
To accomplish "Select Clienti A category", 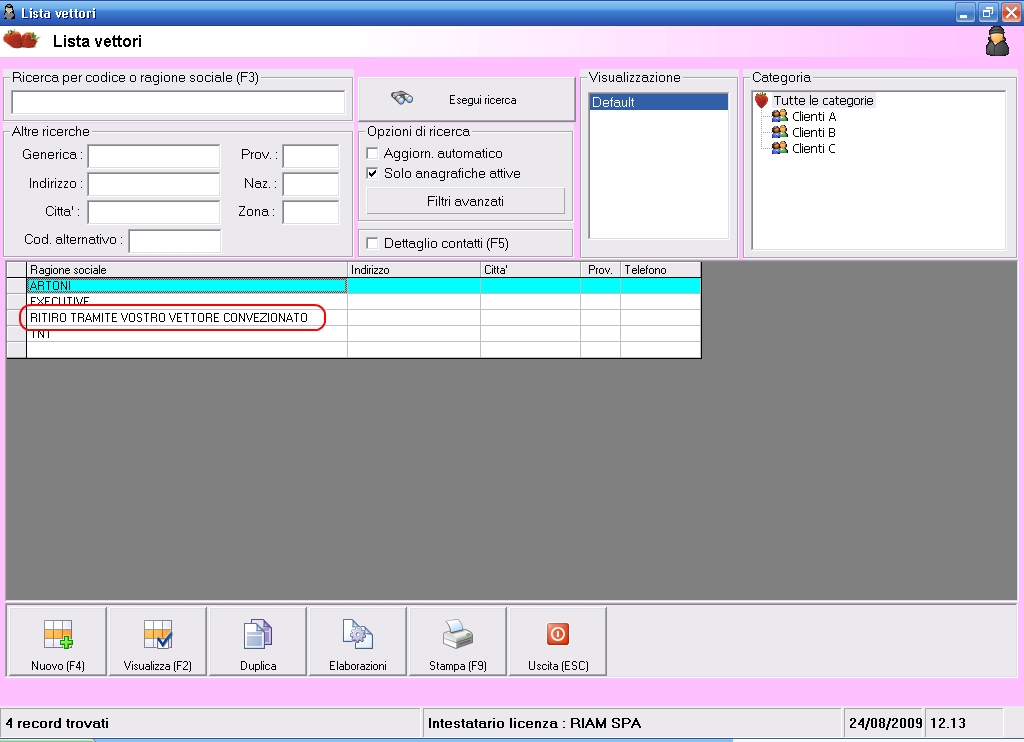I will (x=814, y=116).
